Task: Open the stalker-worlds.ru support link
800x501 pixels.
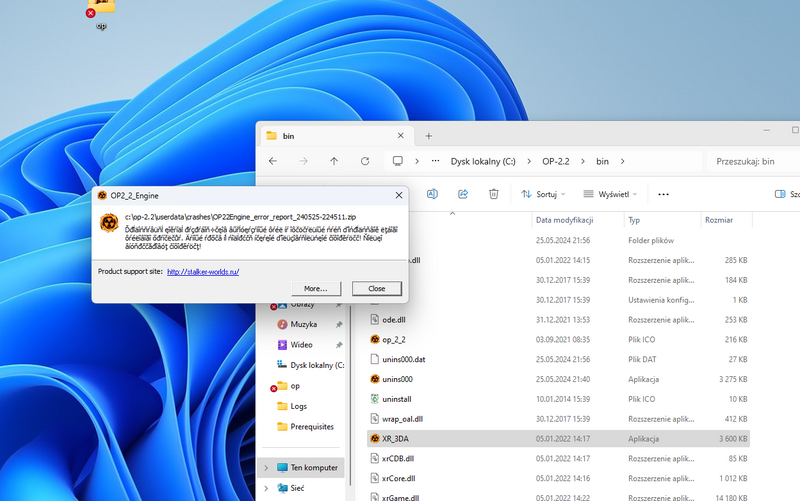Action: pyautogui.click(x=203, y=271)
